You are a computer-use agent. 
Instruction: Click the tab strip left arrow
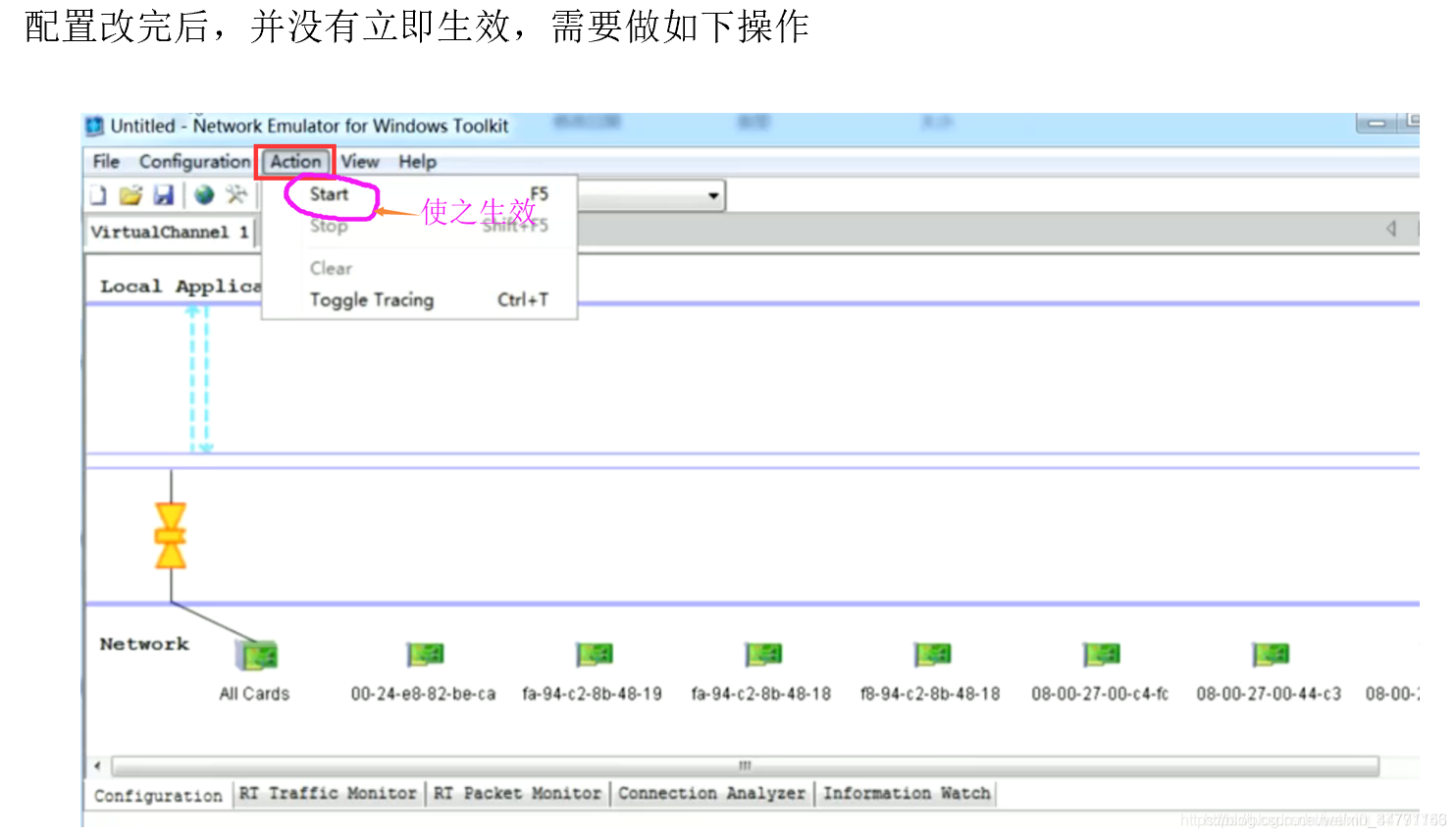point(1391,229)
